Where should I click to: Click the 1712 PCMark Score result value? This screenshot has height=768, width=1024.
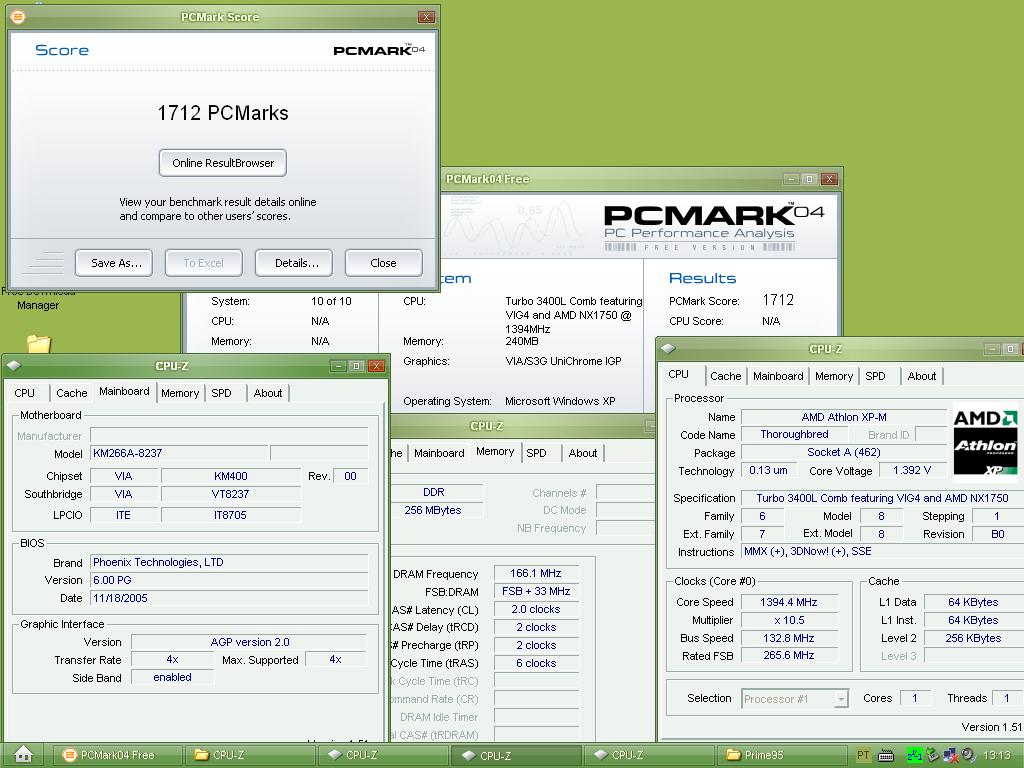coord(778,300)
